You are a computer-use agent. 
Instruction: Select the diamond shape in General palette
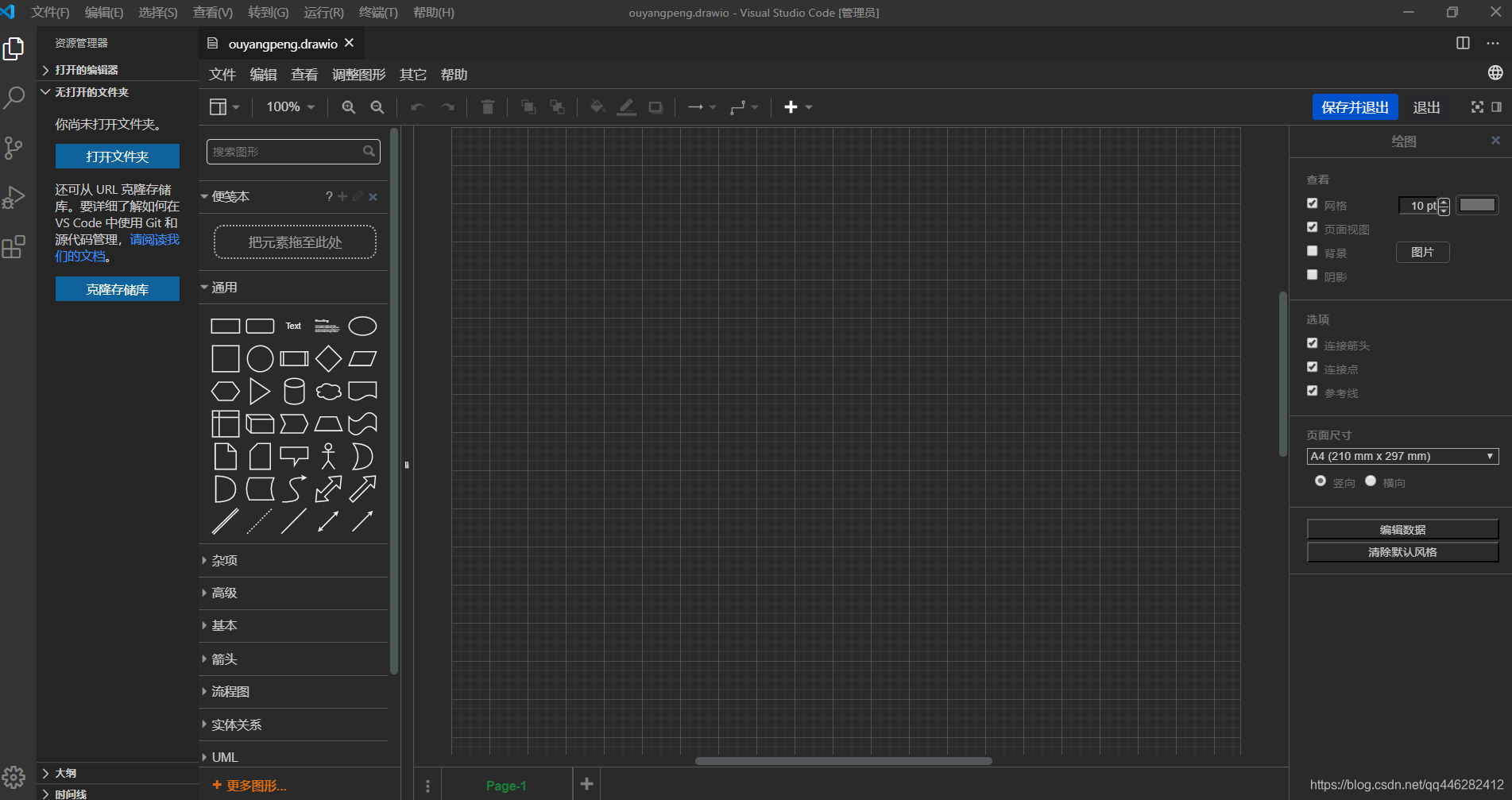pyautogui.click(x=328, y=359)
